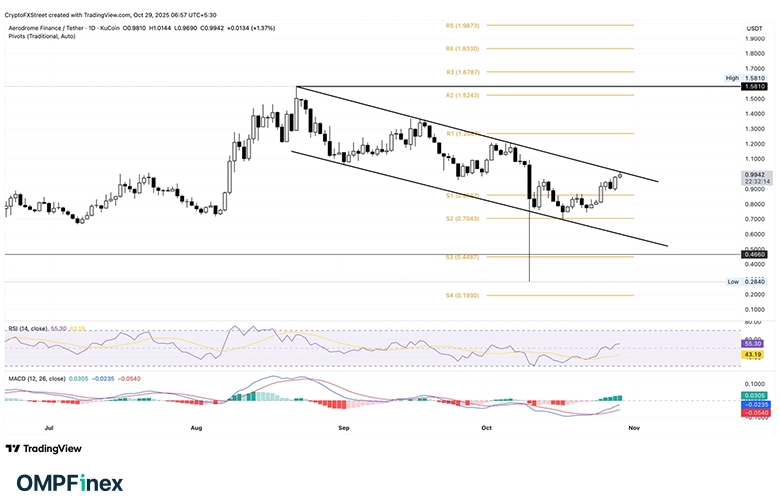
Task: Click the 0.4660 horizontal line price tag
Action: tap(756, 255)
